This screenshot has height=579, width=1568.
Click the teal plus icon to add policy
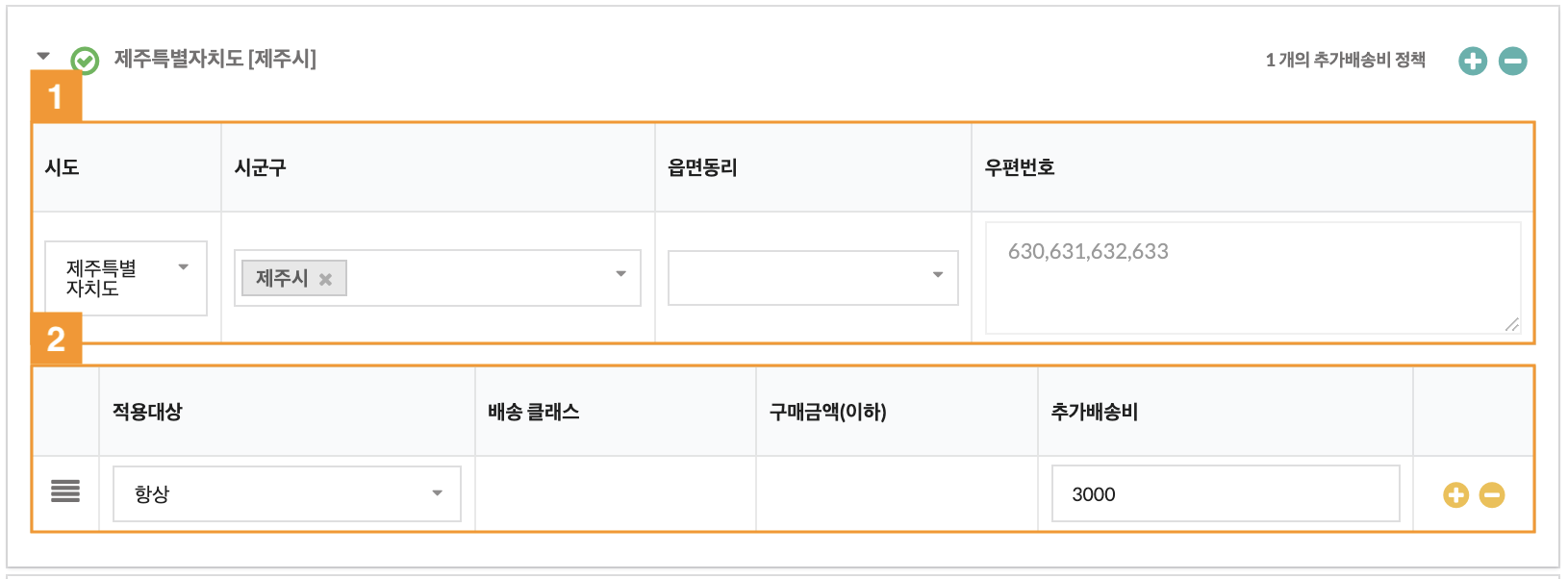tap(1473, 61)
